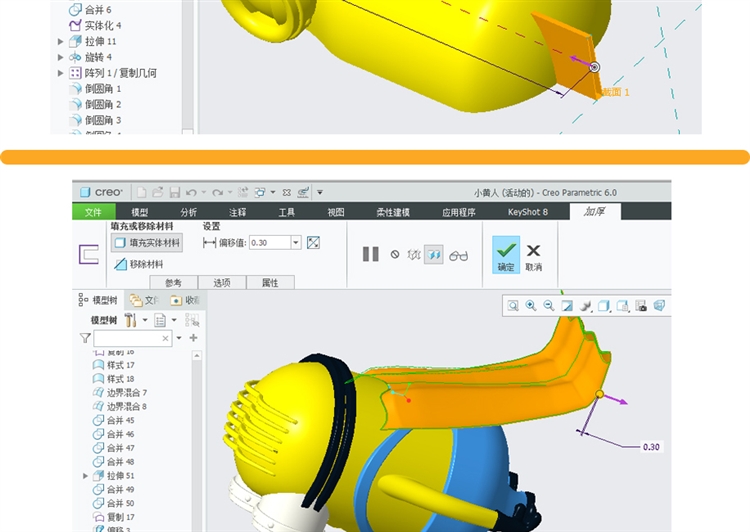
Task: Switch to the KeyShot 8 ribbon tab
Action: pos(528,212)
